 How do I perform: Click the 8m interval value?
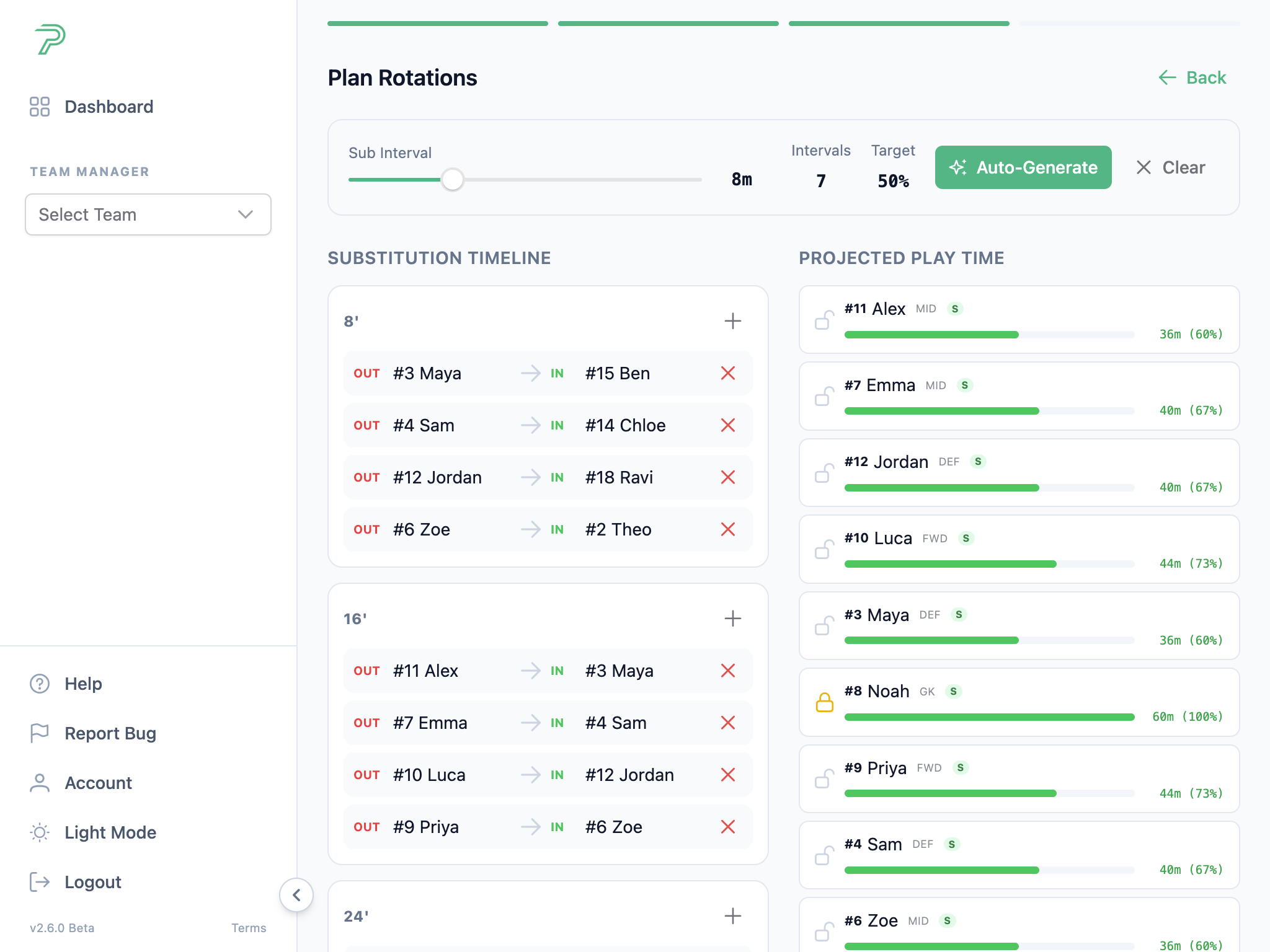[742, 180]
